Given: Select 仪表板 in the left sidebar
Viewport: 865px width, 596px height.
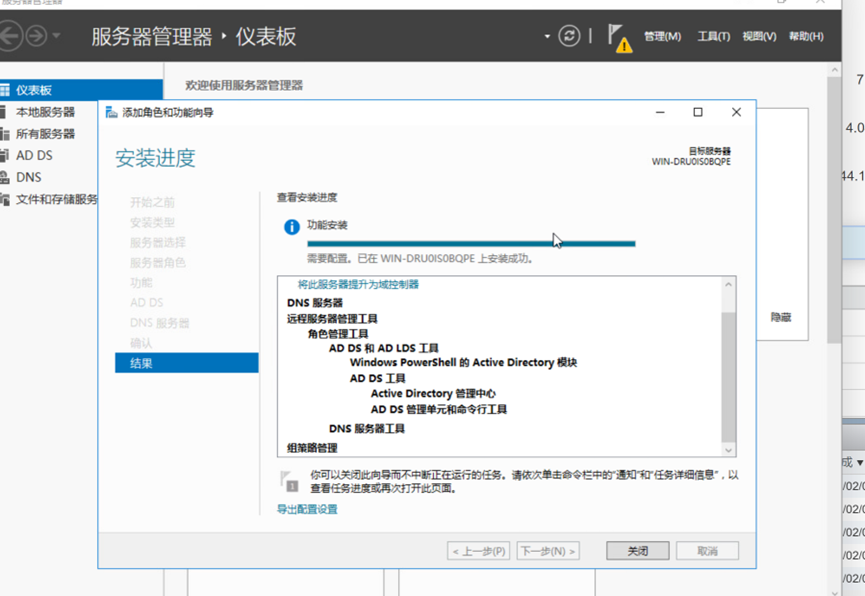Looking at the screenshot, I should pyautogui.click(x=81, y=90).
